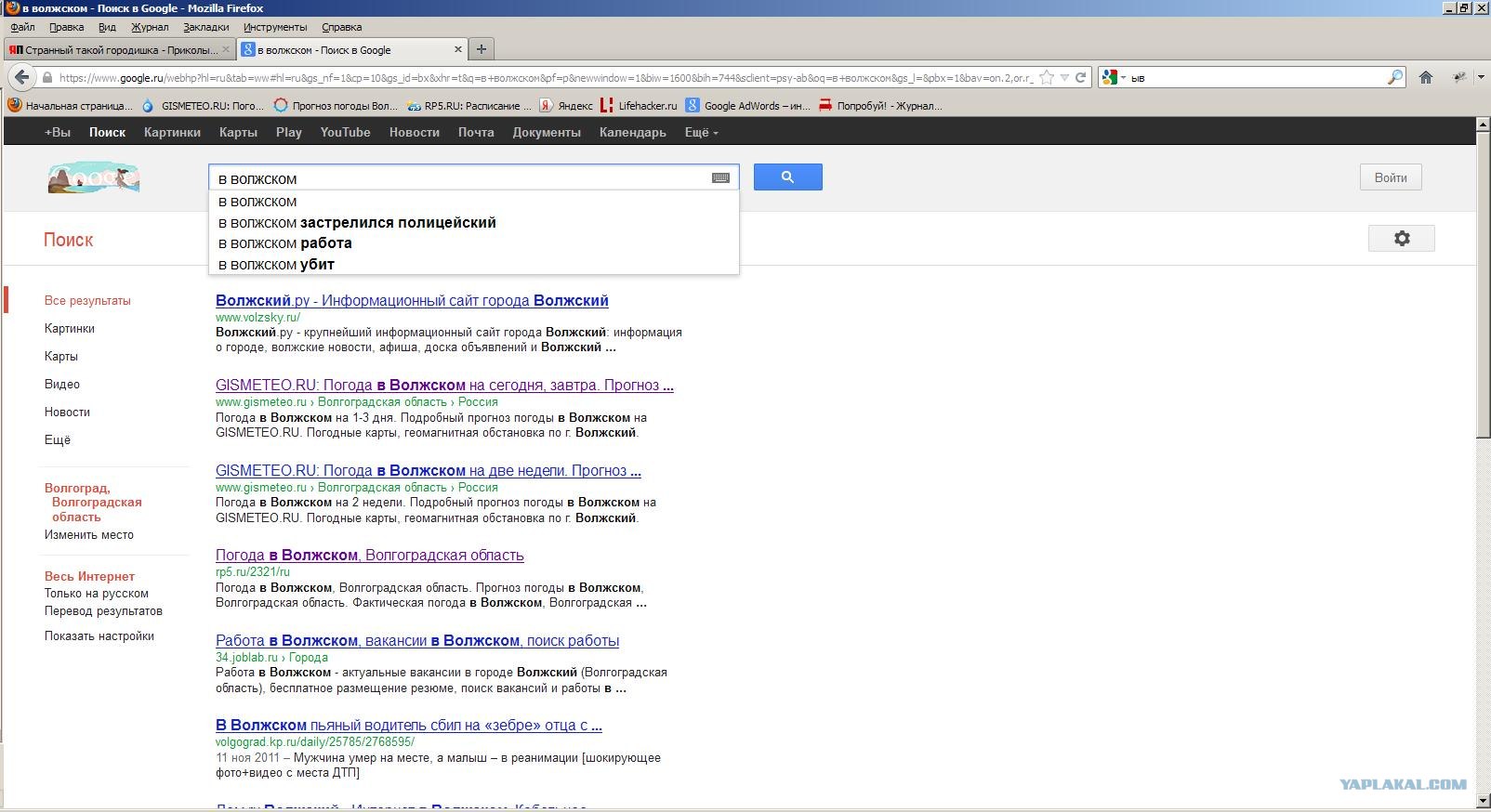Open the Файл menu
The width and height of the screenshot is (1491, 812).
click(x=22, y=28)
